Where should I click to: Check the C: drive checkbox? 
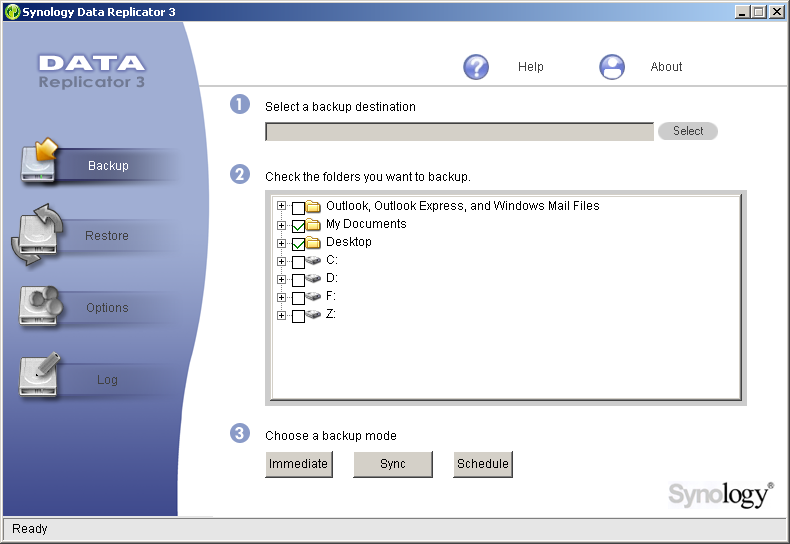(x=298, y=262)
